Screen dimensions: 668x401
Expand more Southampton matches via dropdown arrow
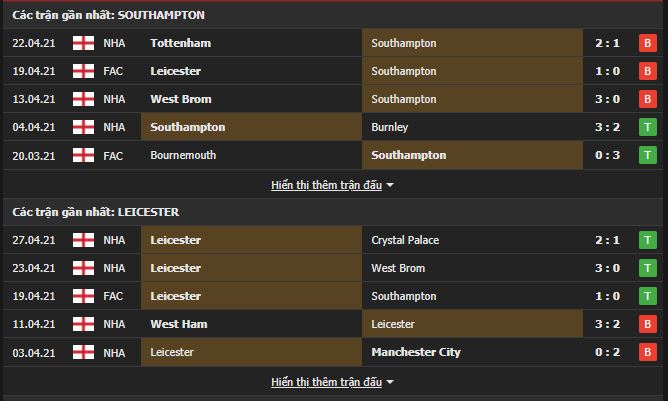[390, 185]
